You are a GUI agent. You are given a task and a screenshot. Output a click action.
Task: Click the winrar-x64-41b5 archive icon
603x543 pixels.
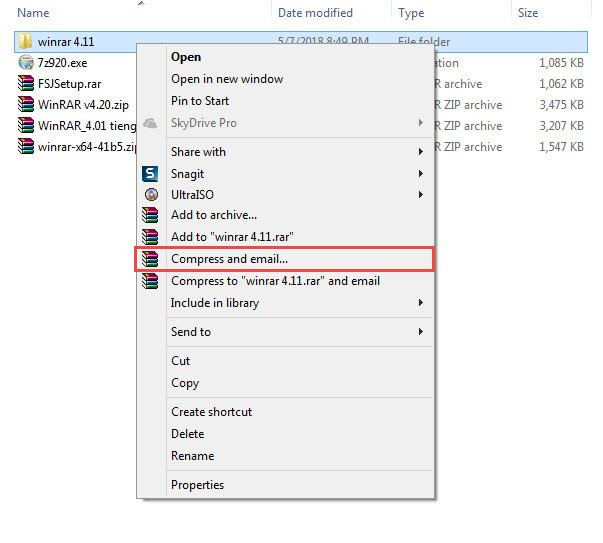[x=26, y=147]
